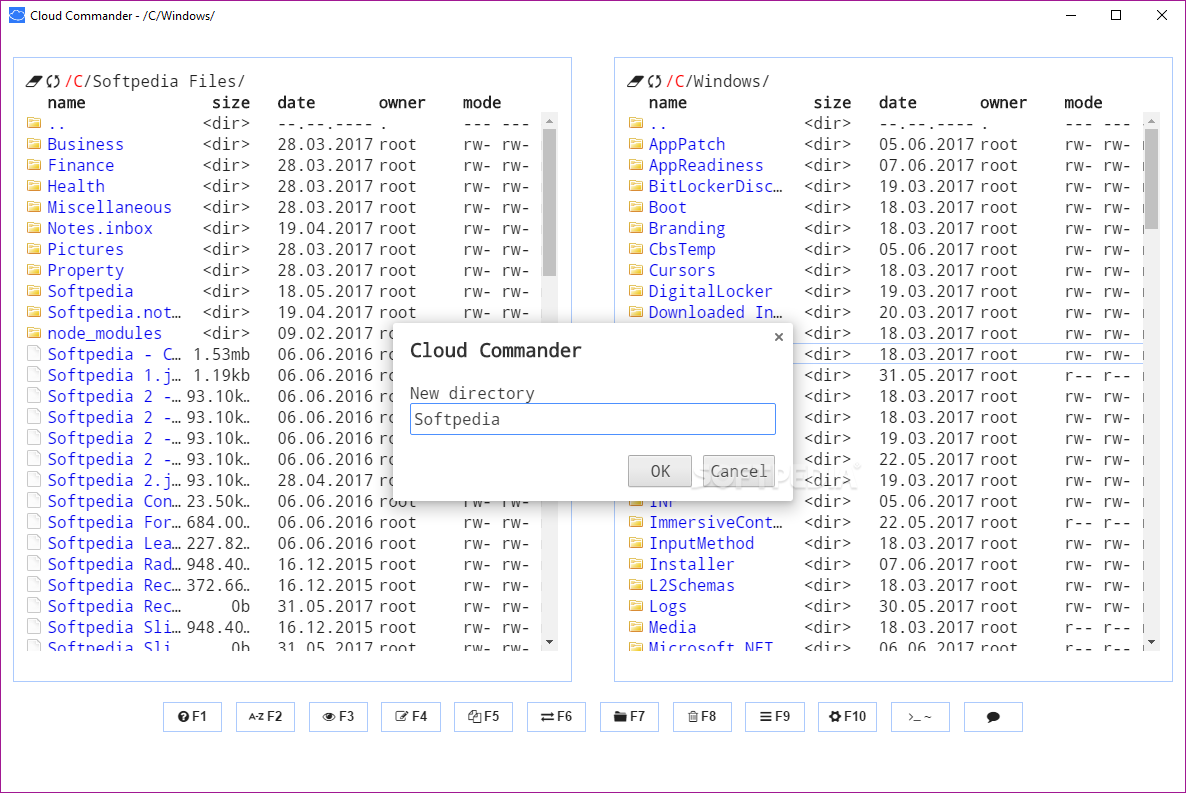The height and width of the screenshot is (793, 1186).
Task: Select the BitLockerDisc.. folder
Action: point(716,186)
